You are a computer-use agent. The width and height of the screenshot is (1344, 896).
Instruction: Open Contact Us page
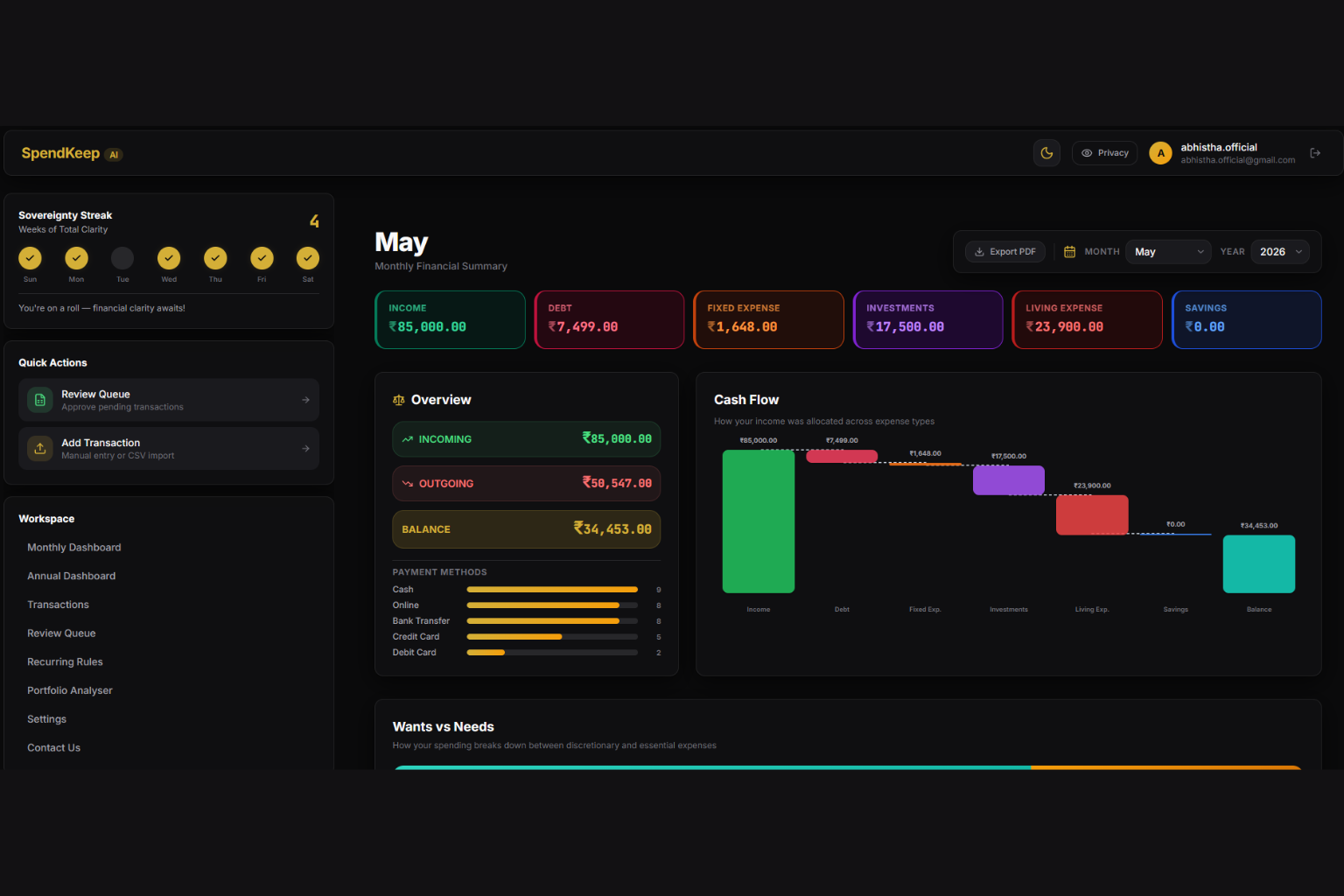click(54, 748)
